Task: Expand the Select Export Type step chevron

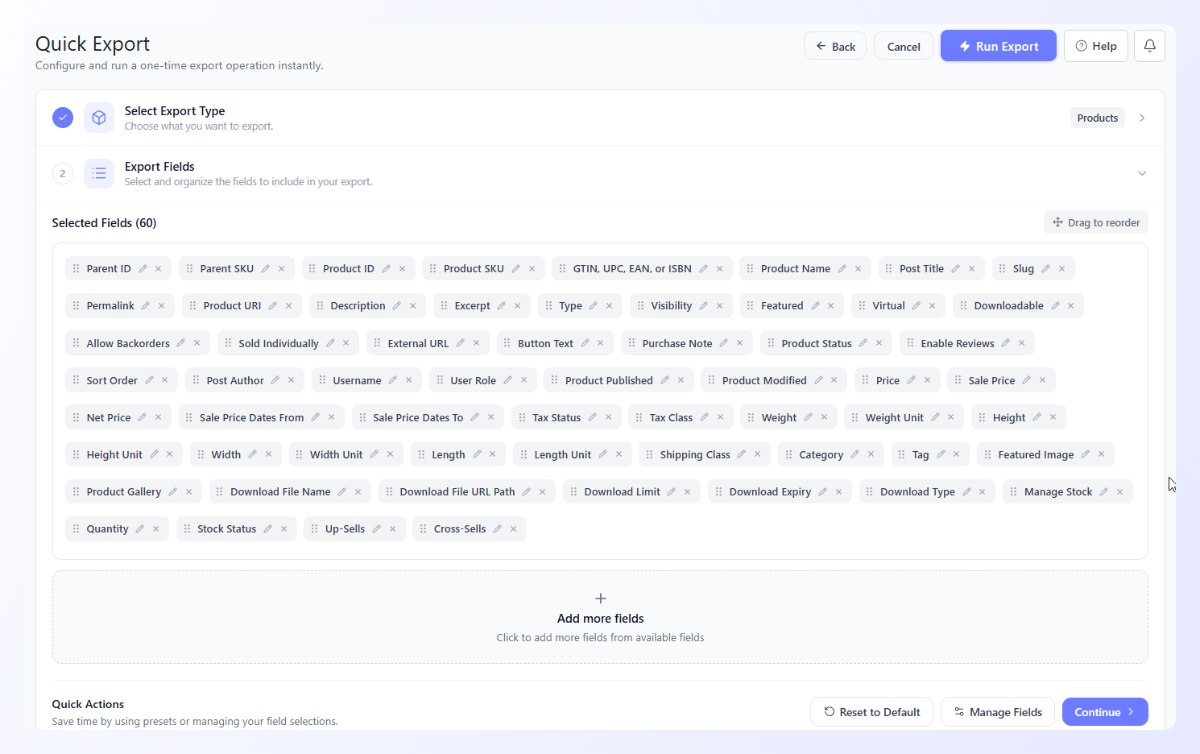Action: tap(1142, 118)
